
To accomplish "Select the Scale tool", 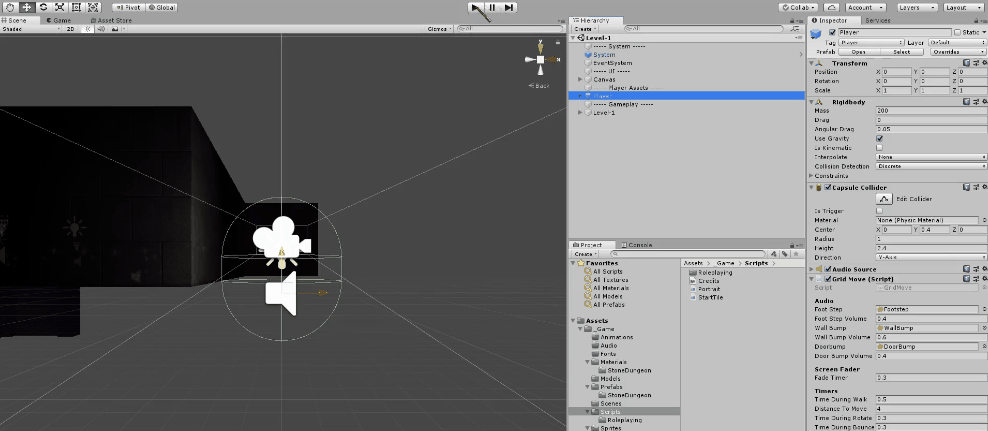I will click(59, 7).
